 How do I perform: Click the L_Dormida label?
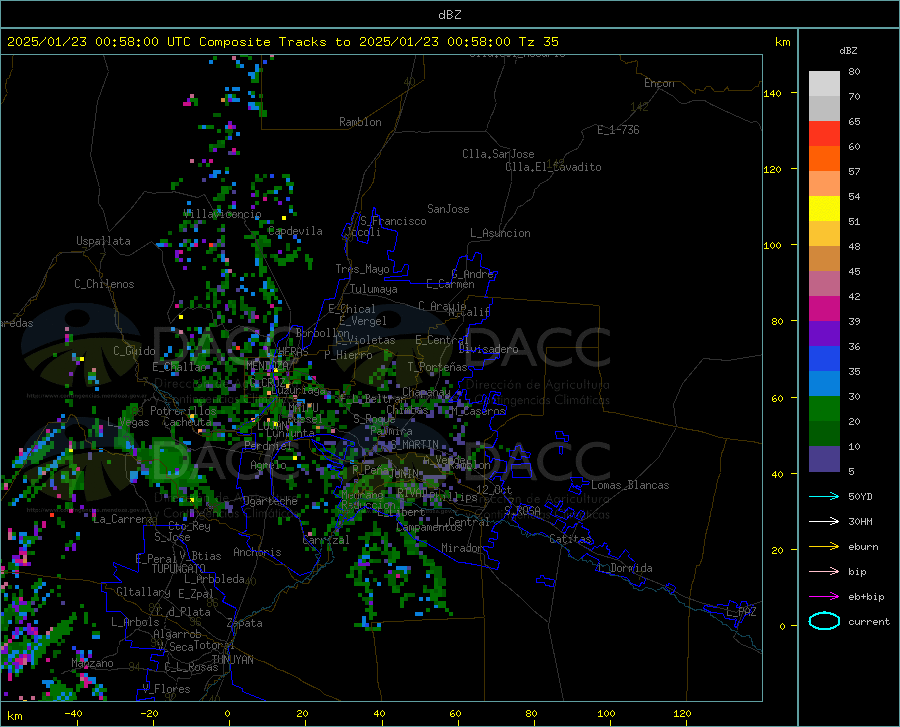[625, 568]
